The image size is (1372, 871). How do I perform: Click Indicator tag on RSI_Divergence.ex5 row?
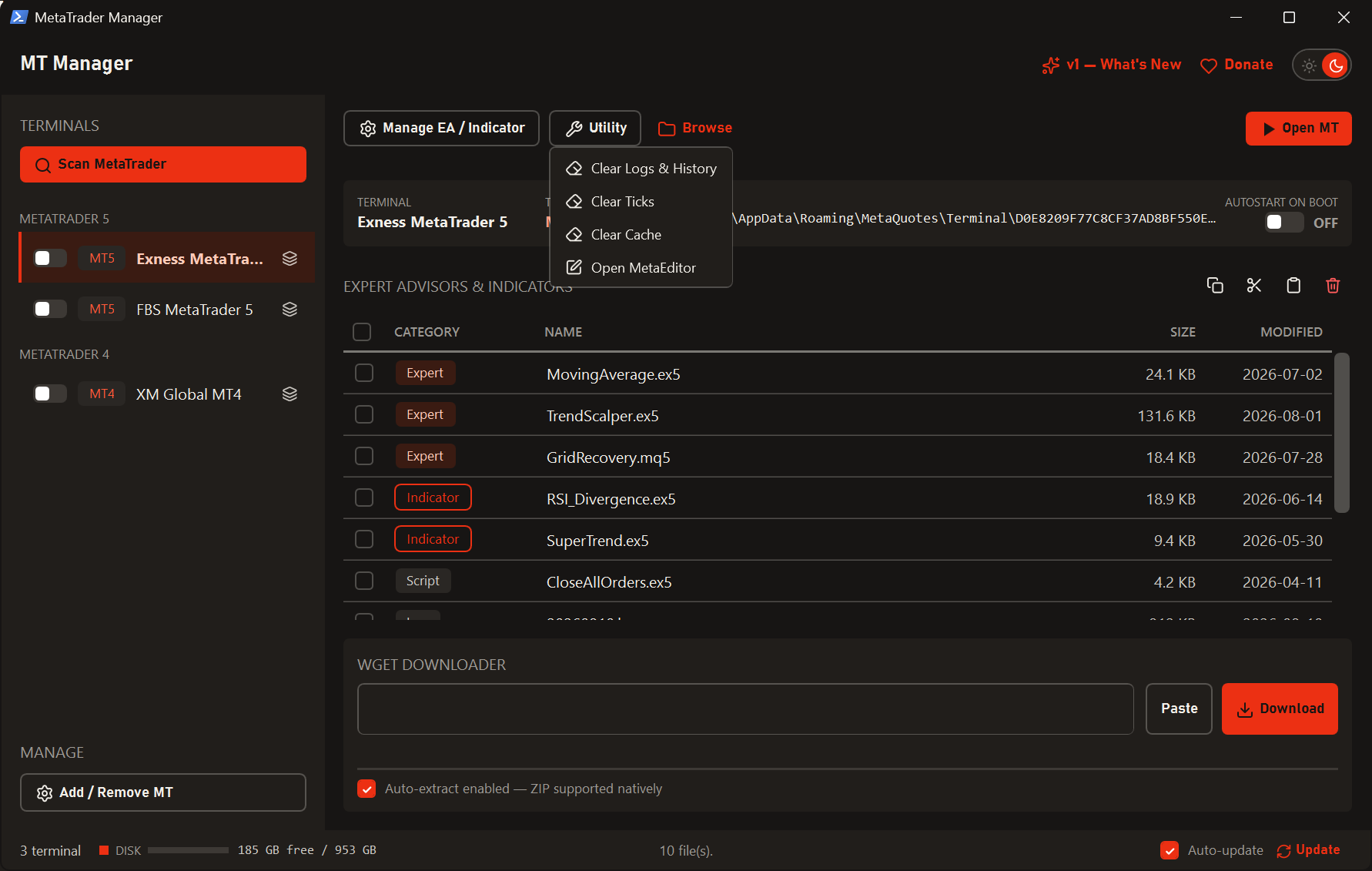click(x=433, y=497)
